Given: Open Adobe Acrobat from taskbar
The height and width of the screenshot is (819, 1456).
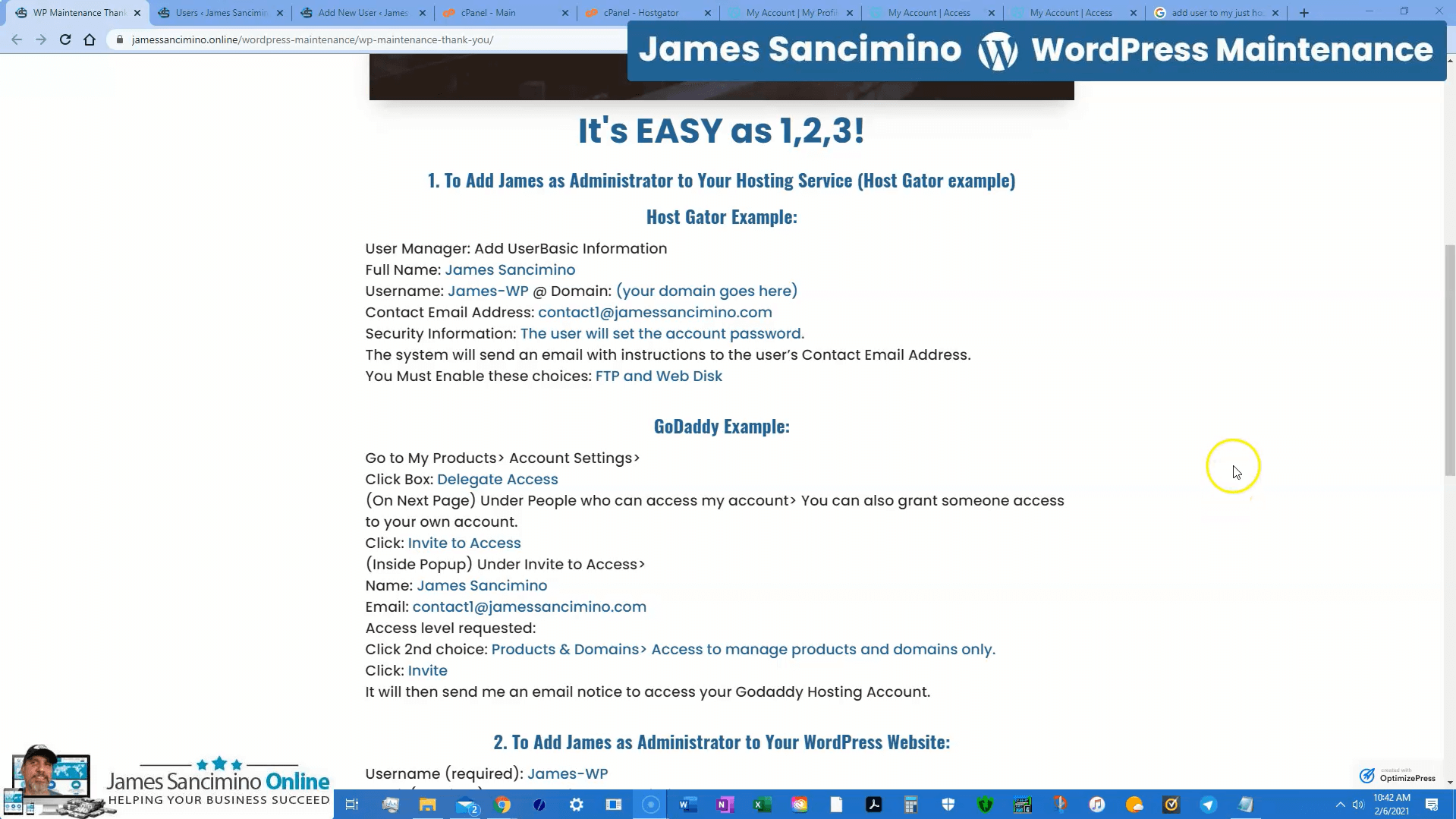Looking at the screenshot, I should [874, 805].
